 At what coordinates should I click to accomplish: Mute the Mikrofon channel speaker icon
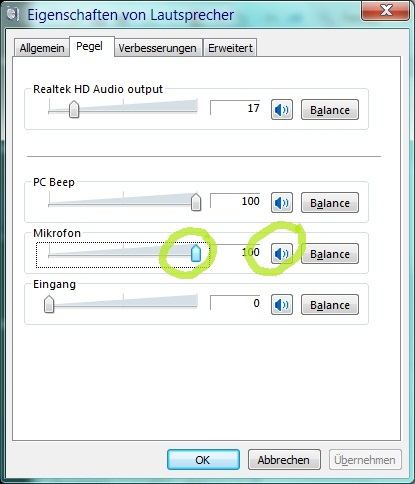coord(282,254)
